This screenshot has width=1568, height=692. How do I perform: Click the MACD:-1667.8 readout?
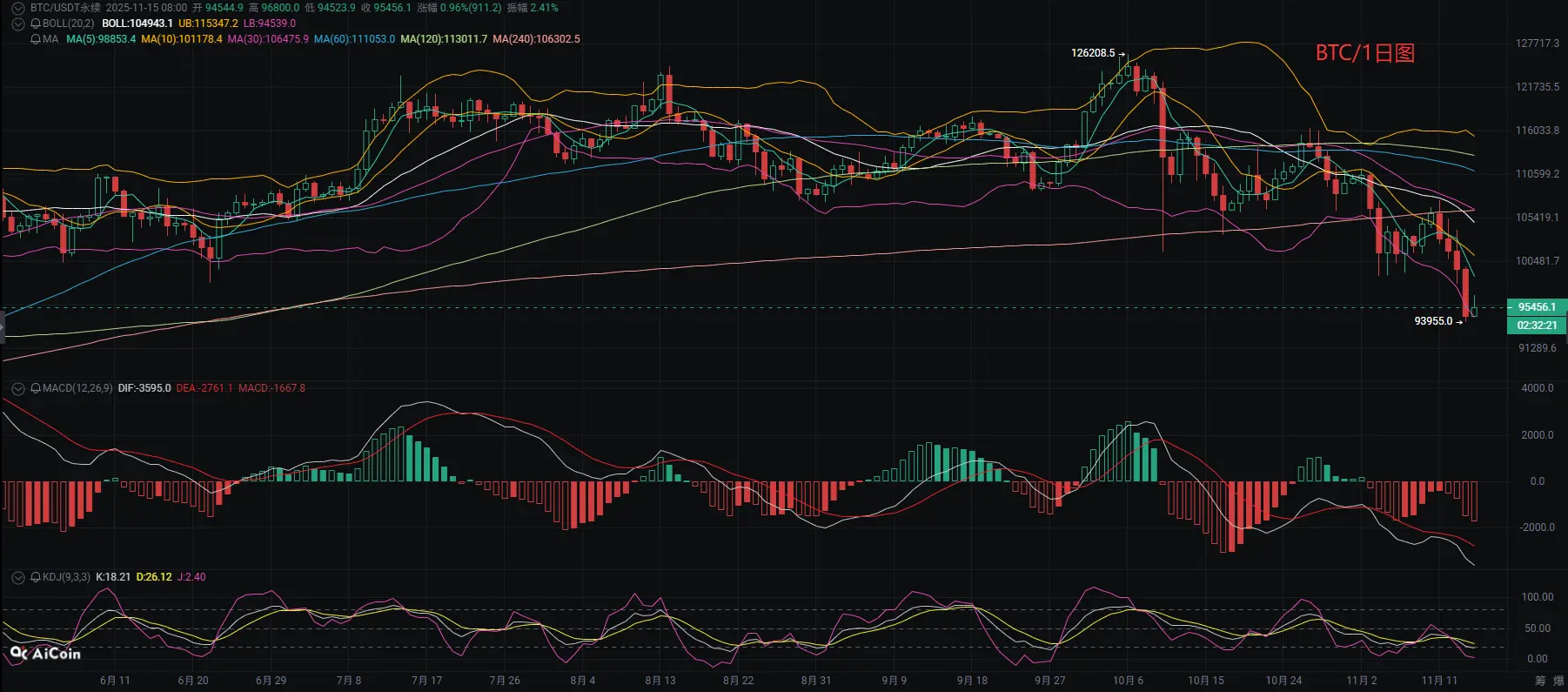click(x=272, y=388)
